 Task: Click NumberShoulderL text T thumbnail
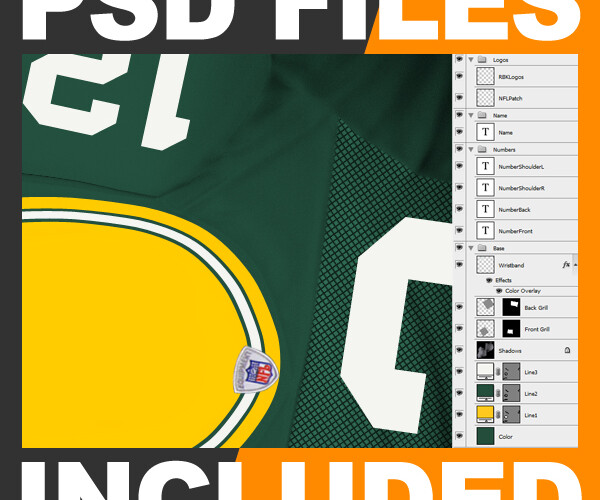tap(485, 166)
